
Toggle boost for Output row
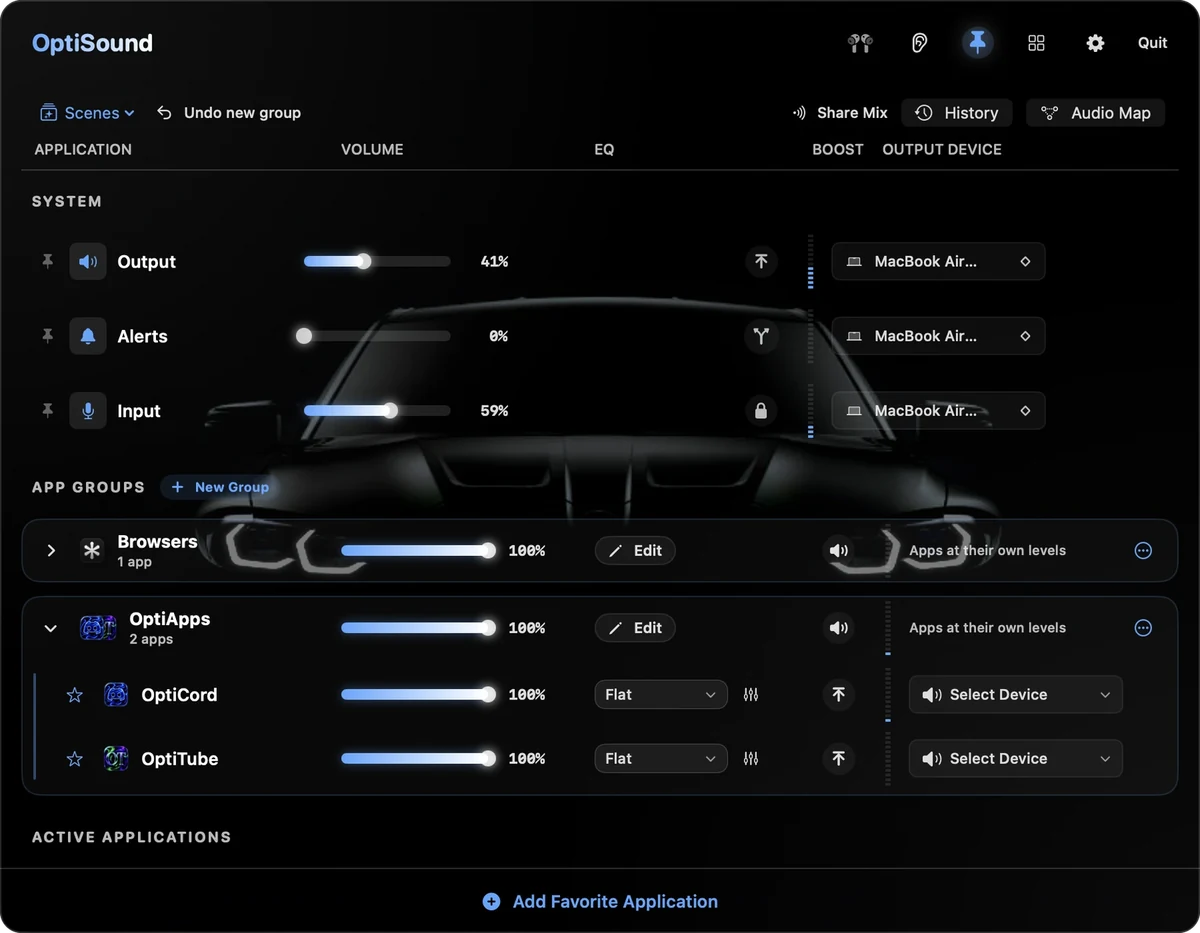(x=761, y=261)
